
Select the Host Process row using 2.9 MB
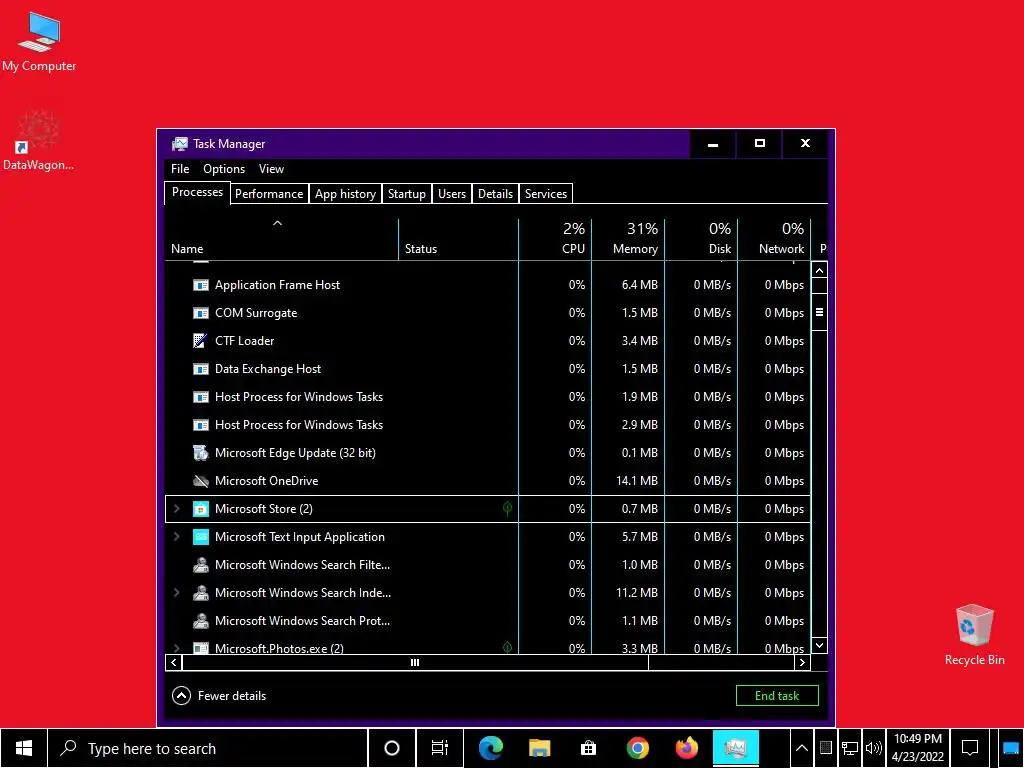[488, 425]
